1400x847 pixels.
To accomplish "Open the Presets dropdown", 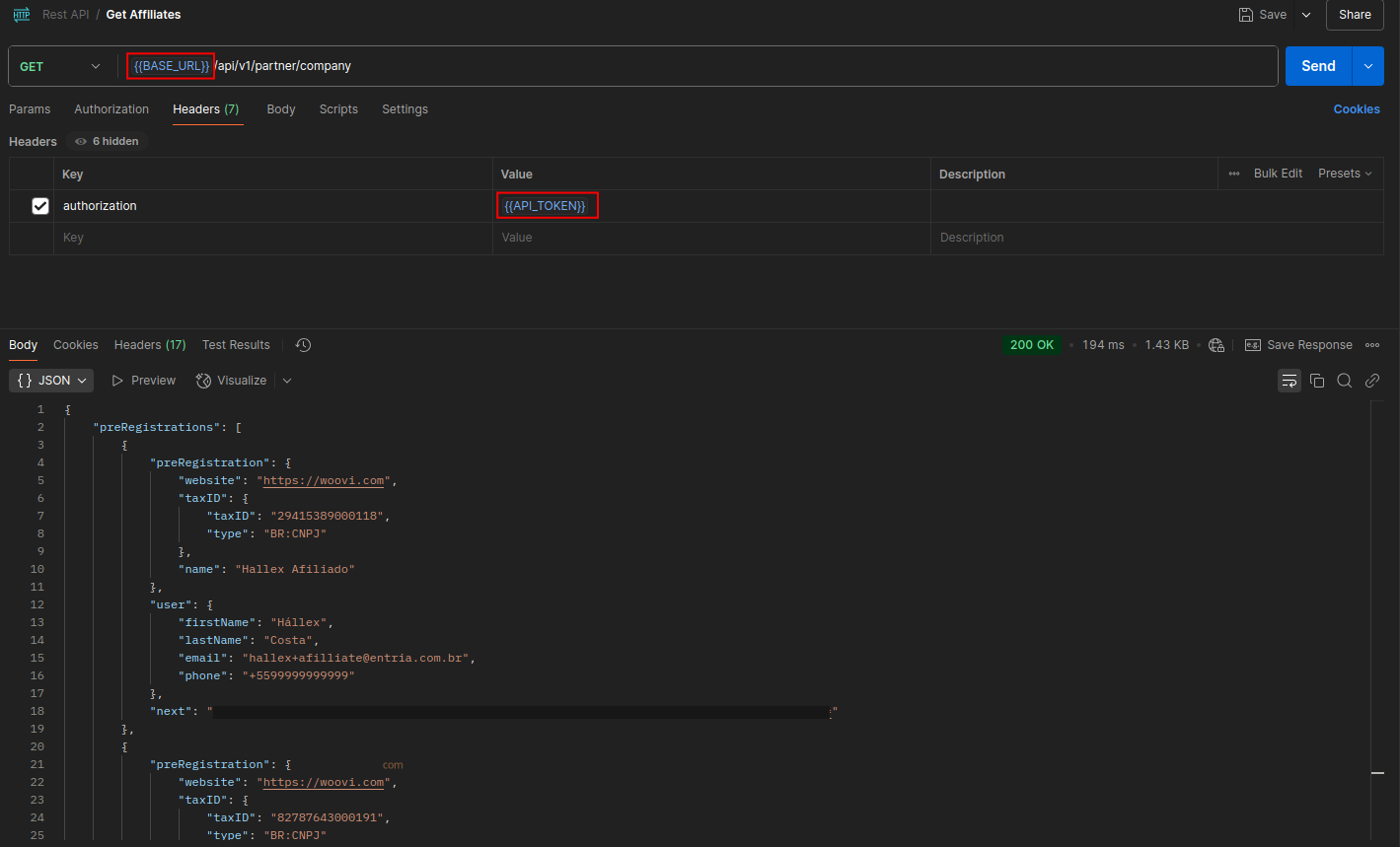I will click(x=1345, y=174).
